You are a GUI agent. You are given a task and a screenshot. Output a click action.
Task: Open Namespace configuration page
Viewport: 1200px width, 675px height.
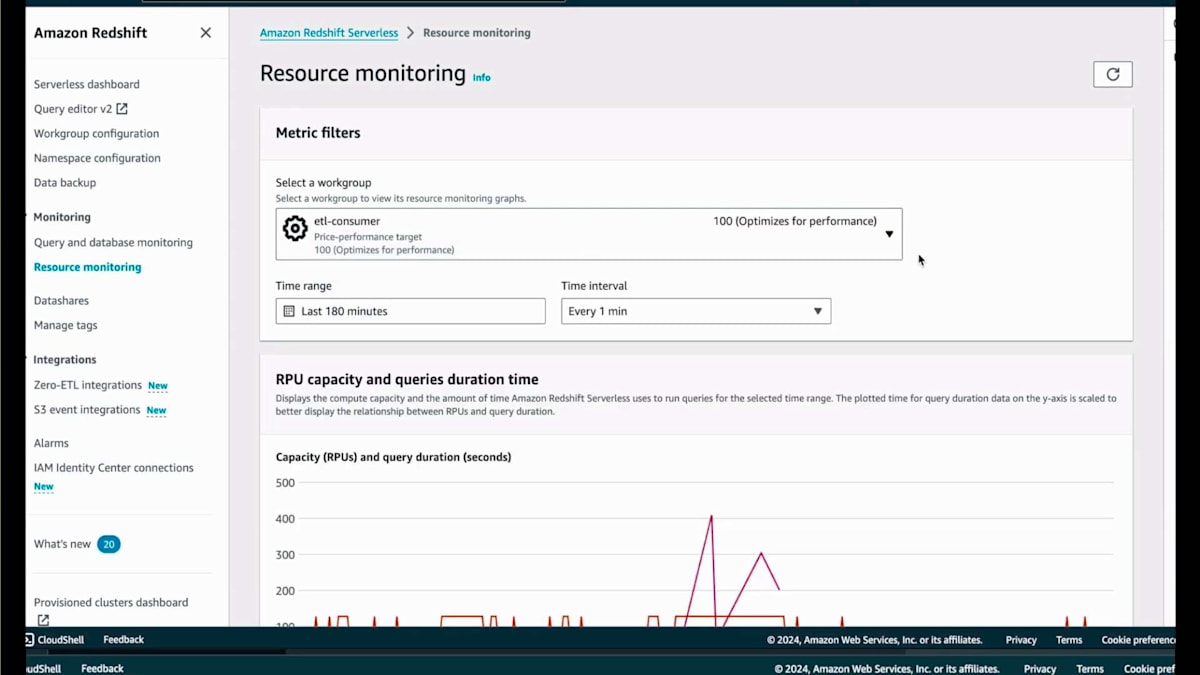(97, 158)
